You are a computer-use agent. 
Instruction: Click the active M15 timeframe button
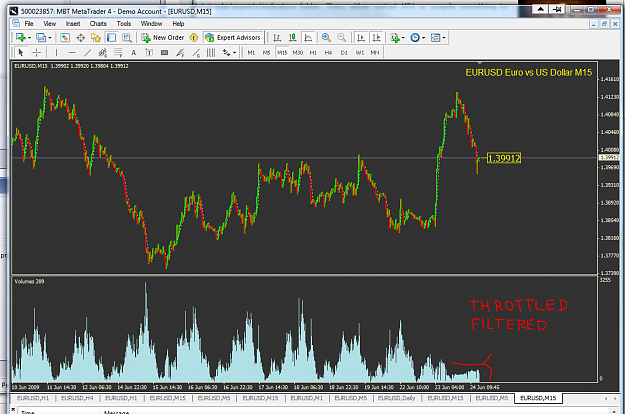[x=282, y=52]
